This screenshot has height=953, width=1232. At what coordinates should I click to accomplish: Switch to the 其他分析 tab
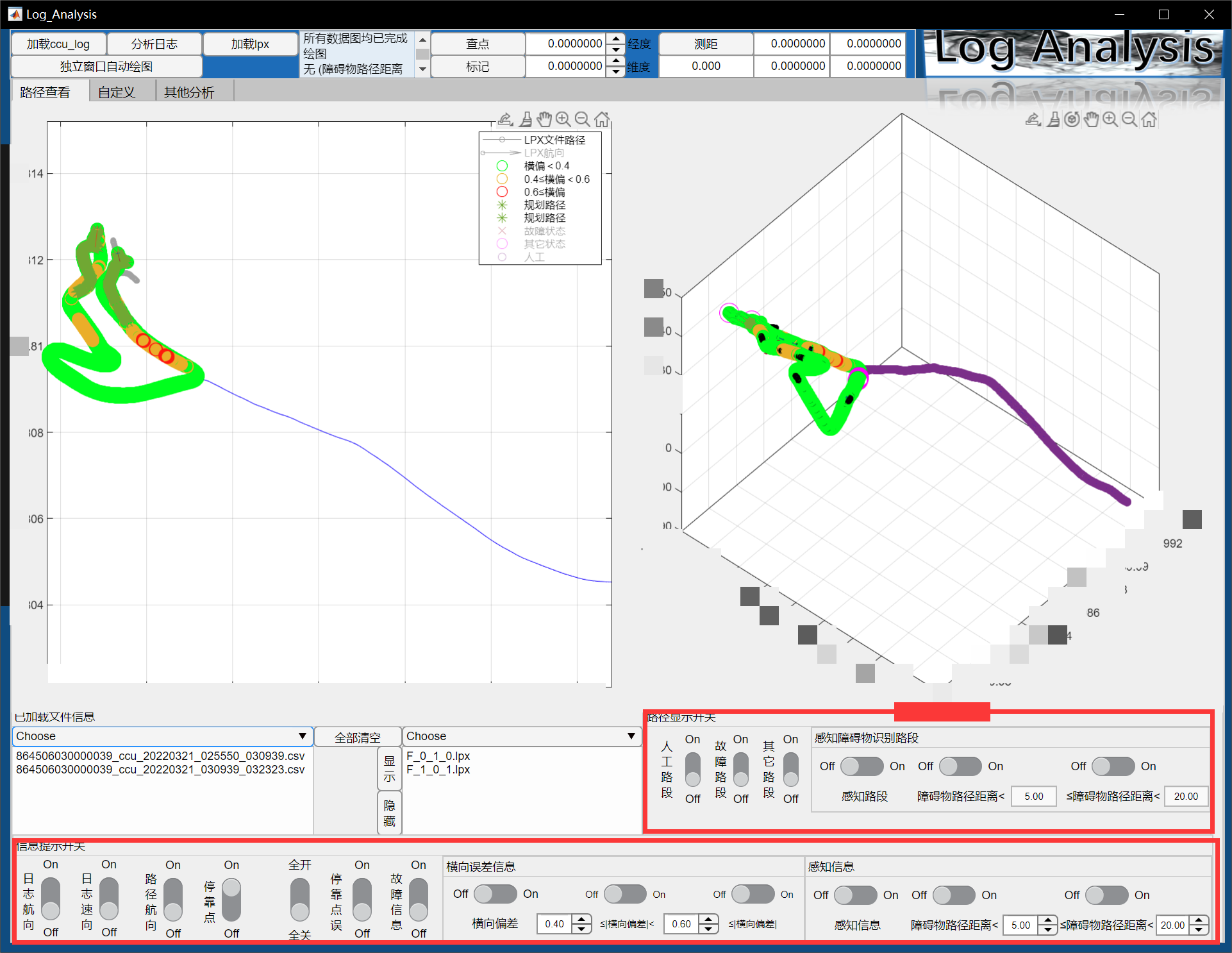(189, 92)
